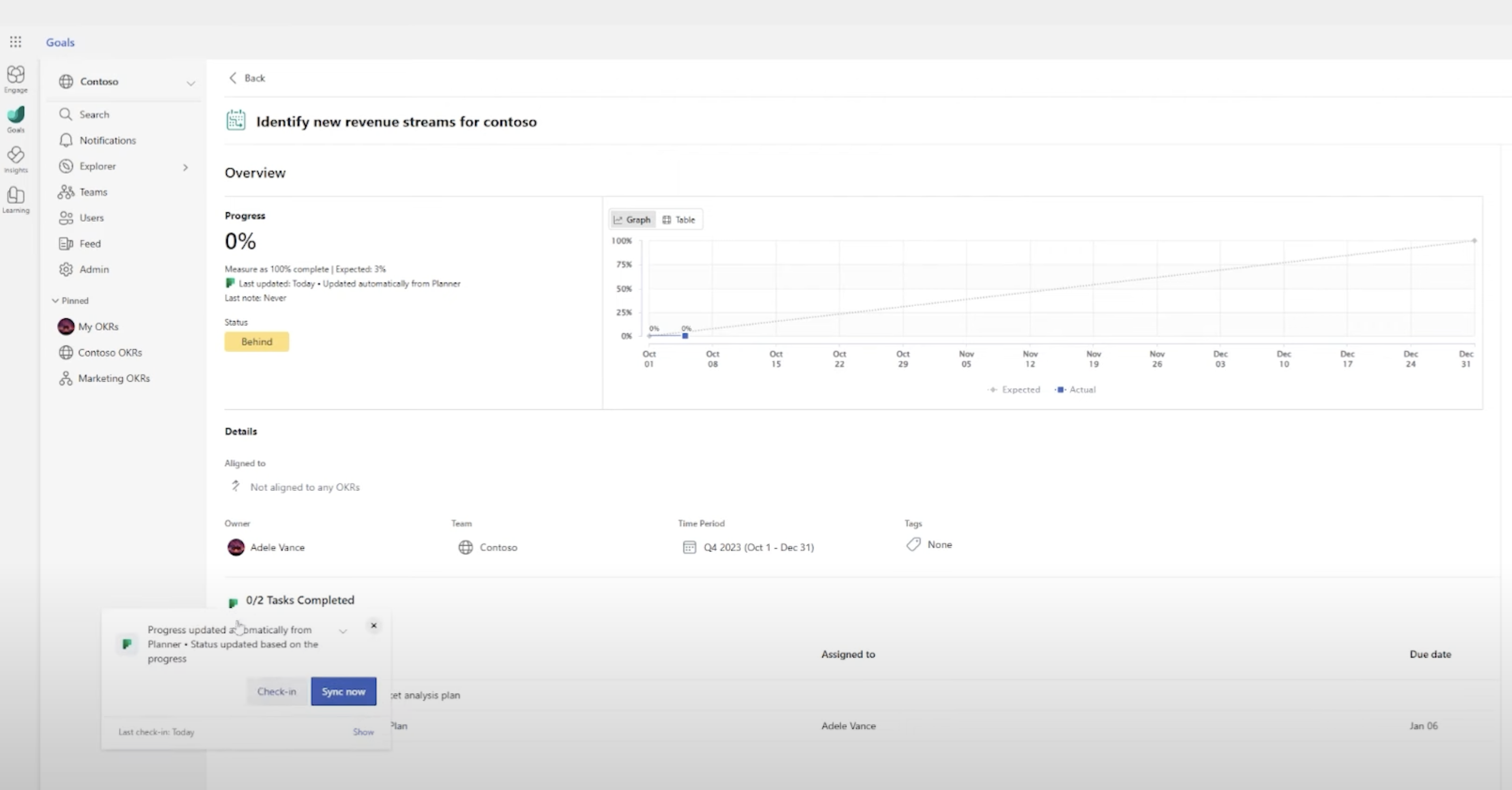This screenshot has width=1512, height=790.
Task: Click Q4 2023 (Oct 1 - Dec 31) text
Action: tap(759, 547)
